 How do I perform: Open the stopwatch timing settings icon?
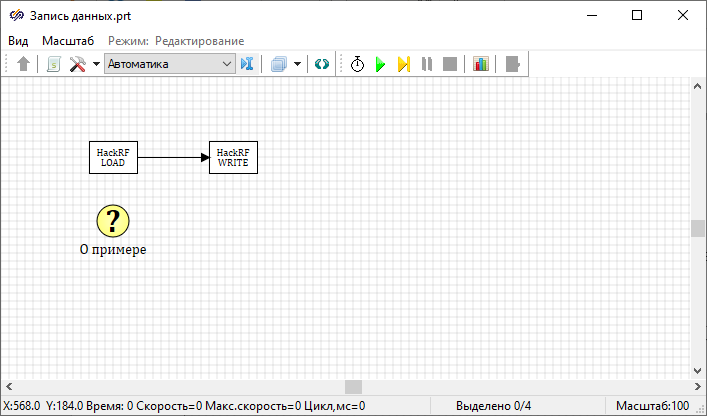(x=357, y=64)
